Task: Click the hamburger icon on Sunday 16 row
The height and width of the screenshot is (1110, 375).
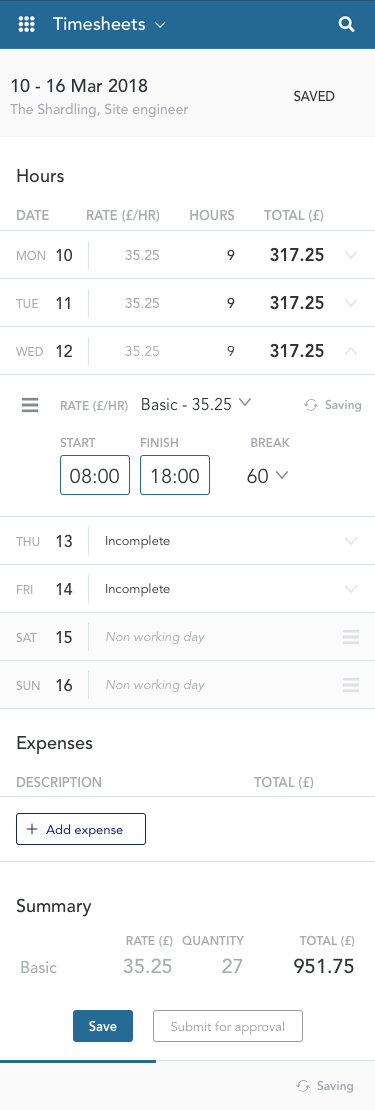Action: tap(351, 685)
